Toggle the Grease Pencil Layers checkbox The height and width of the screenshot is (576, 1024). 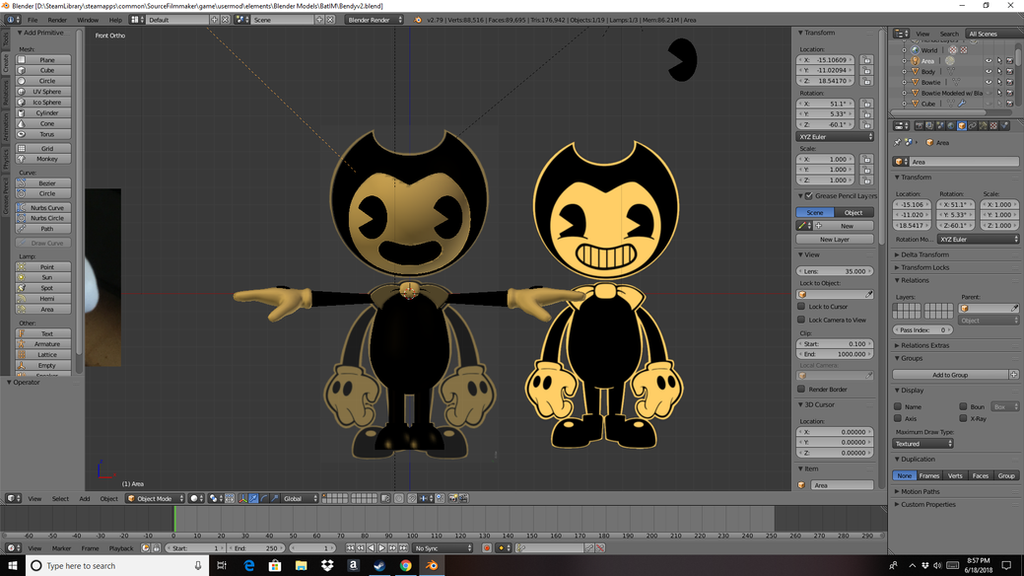tap(809, 196)
